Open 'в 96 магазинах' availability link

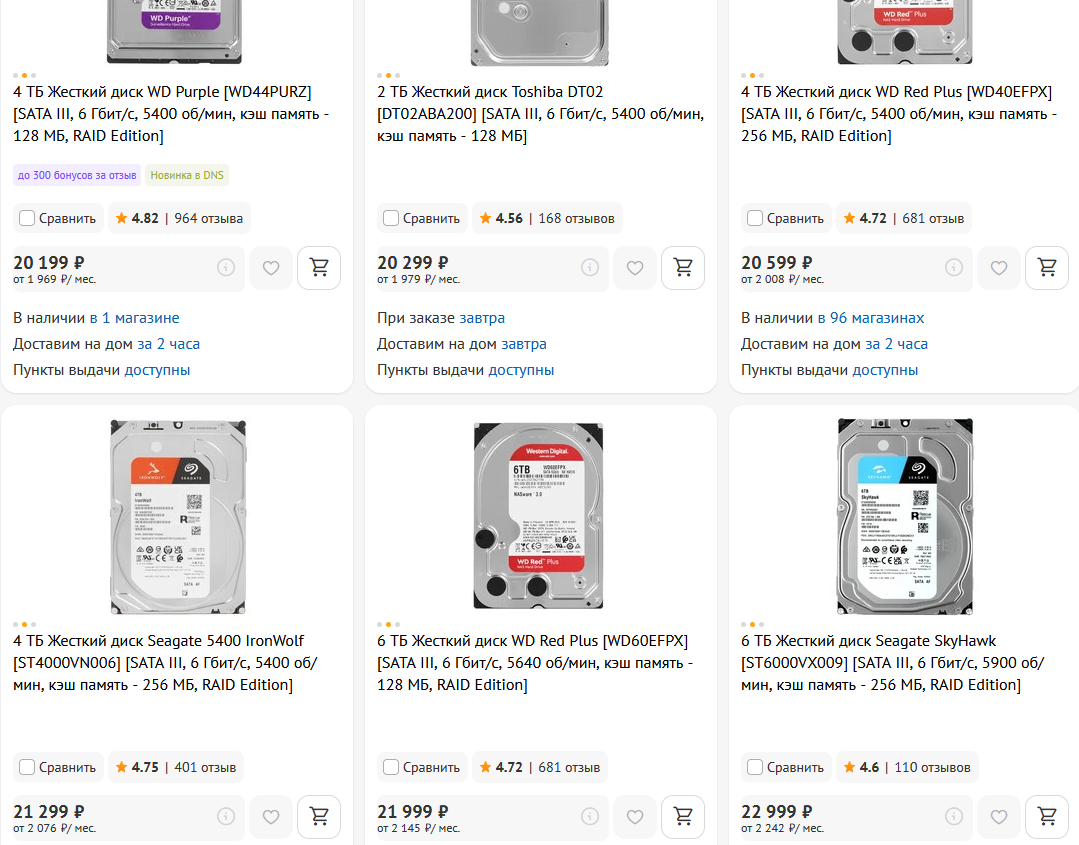click(x=870, y=318)
